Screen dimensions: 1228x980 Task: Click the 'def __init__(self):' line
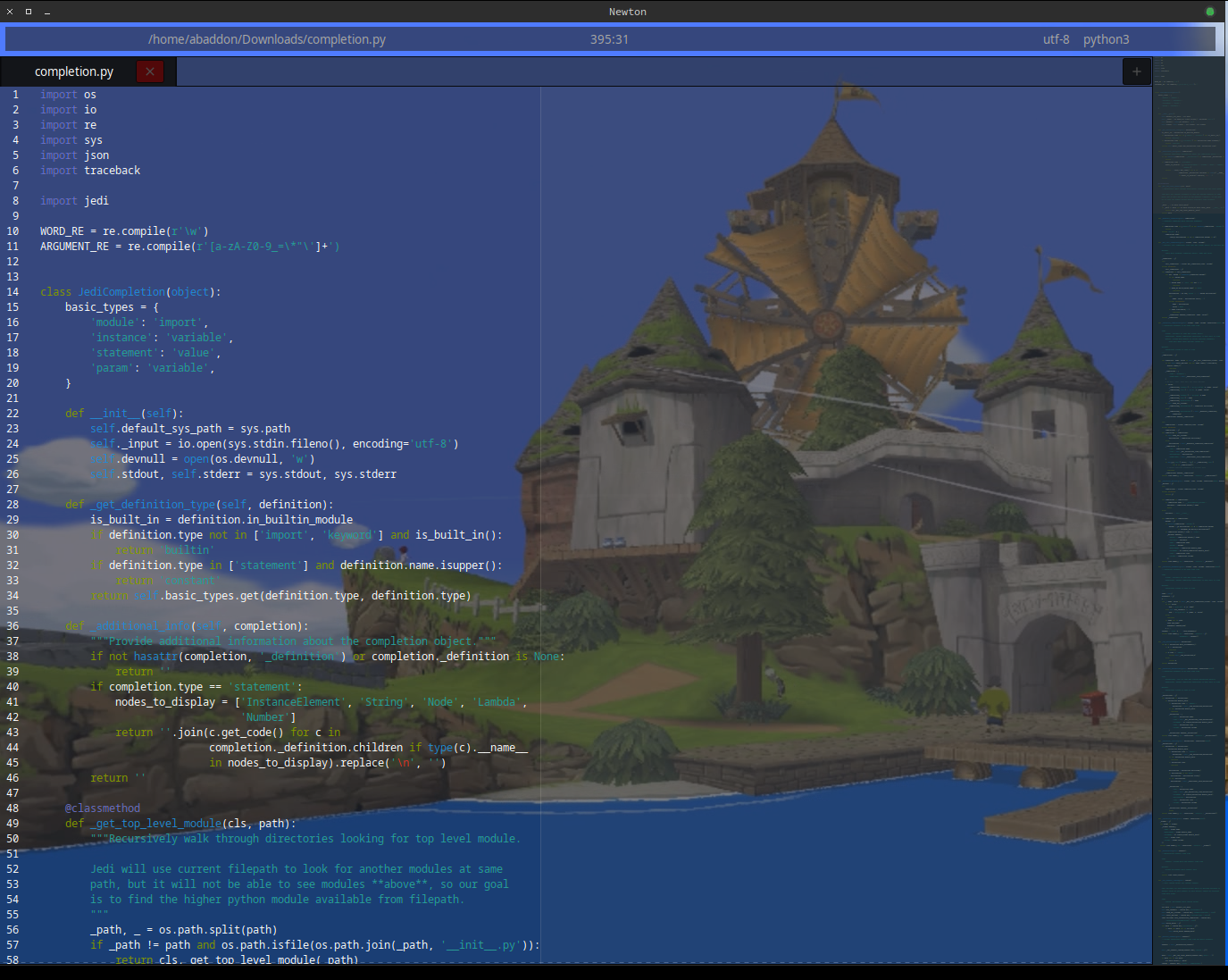click(x=124, y=414)
